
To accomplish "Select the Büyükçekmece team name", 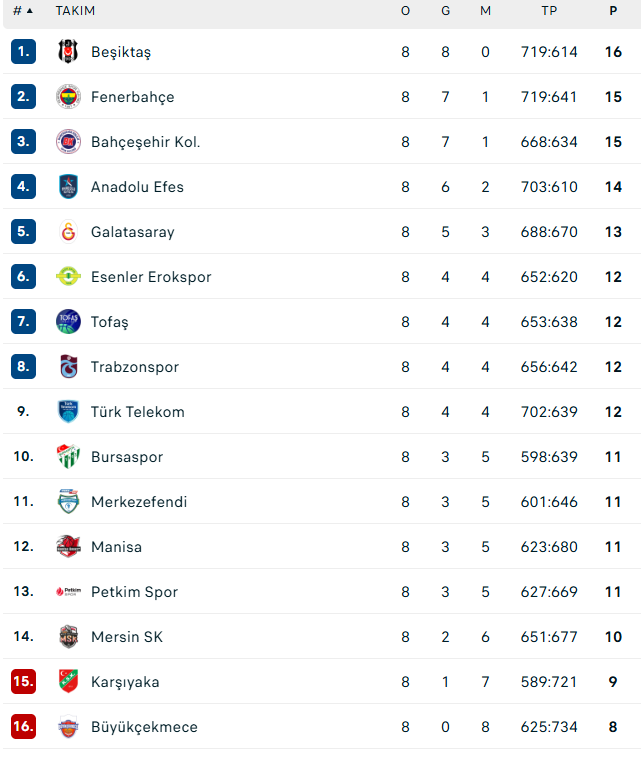I will click(x=144, y=727).
